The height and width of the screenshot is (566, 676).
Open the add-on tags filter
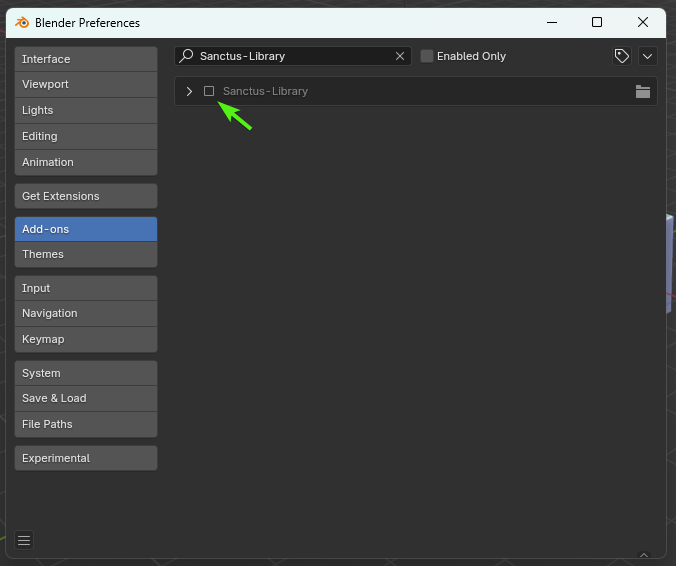pos(622,56)
